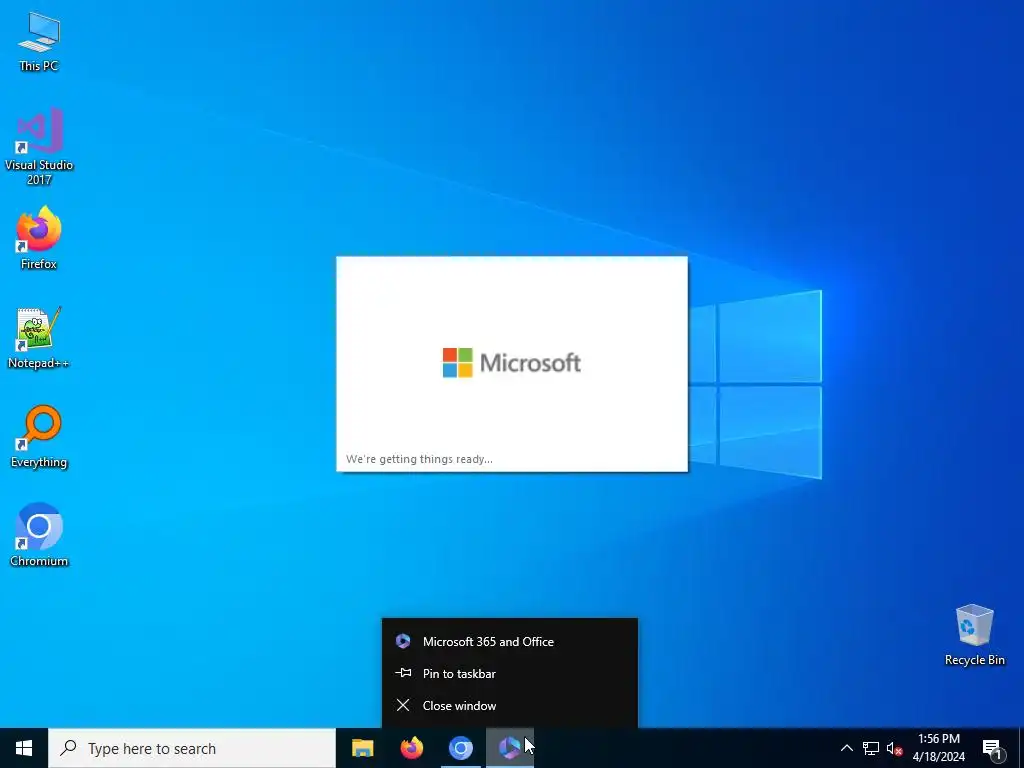Select the Recycle Bin desktop icon

point(974,635)
